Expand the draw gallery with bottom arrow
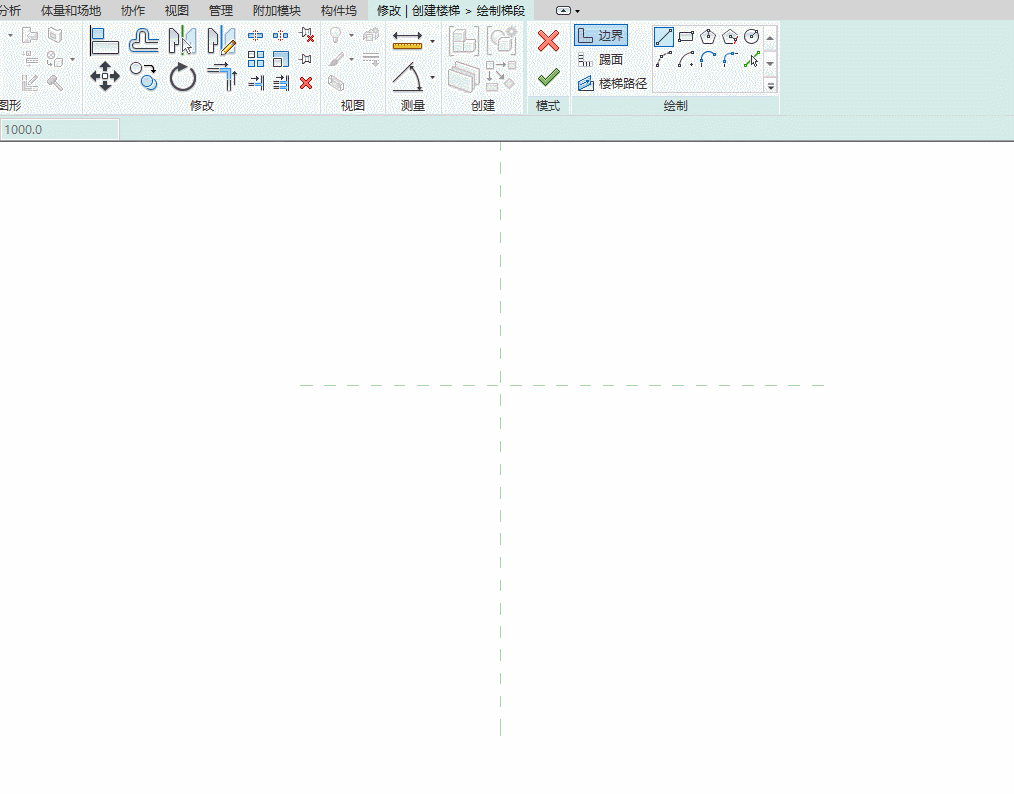The width and height of the screenshot is (1014, 794). (770, 86)
